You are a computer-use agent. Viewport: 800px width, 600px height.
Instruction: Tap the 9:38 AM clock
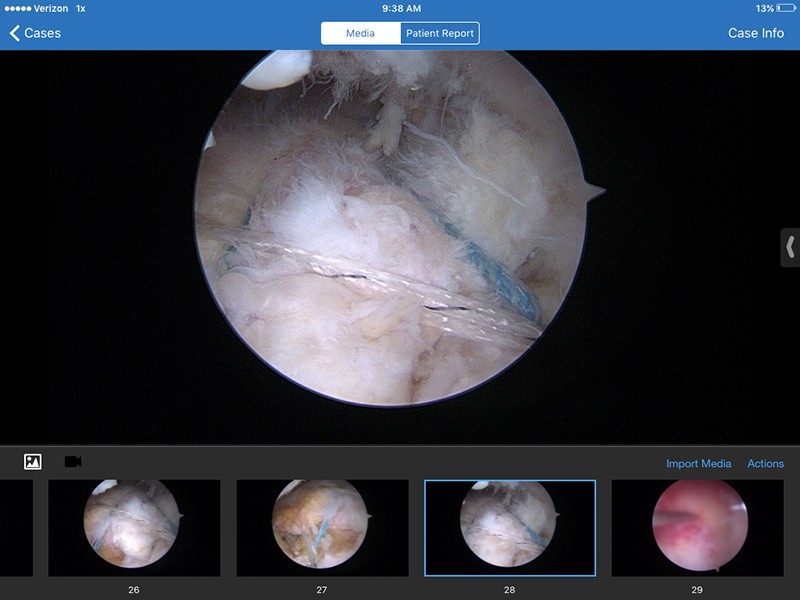coord(402,8)
